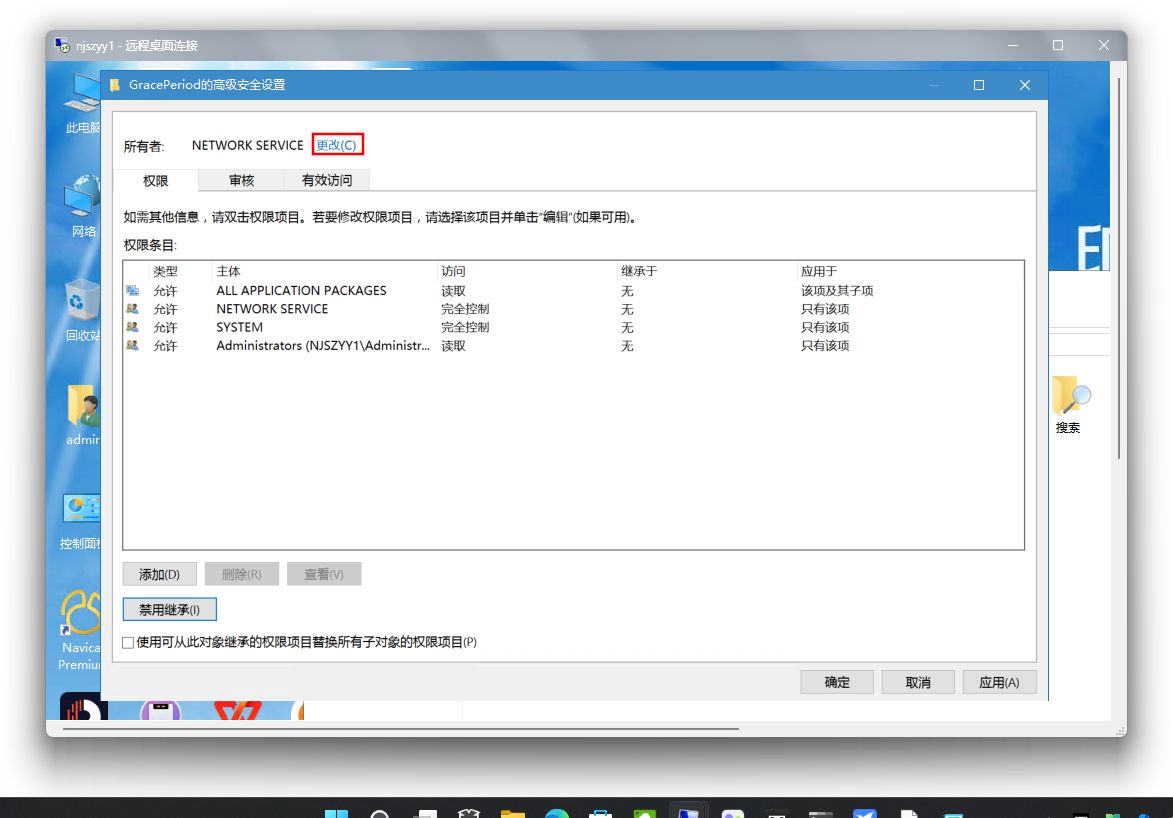The image size is (1173, 818).
Task: Select the 回收站 recycle bin icon
Action: 81,303
